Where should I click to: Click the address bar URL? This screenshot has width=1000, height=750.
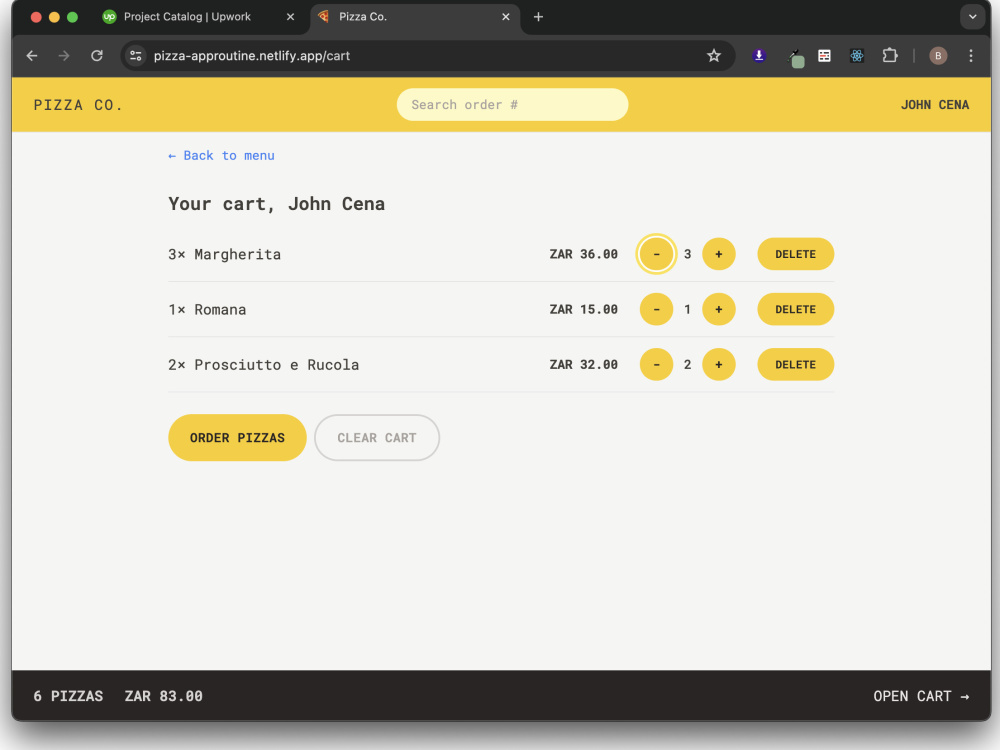[x=252, y=56]
